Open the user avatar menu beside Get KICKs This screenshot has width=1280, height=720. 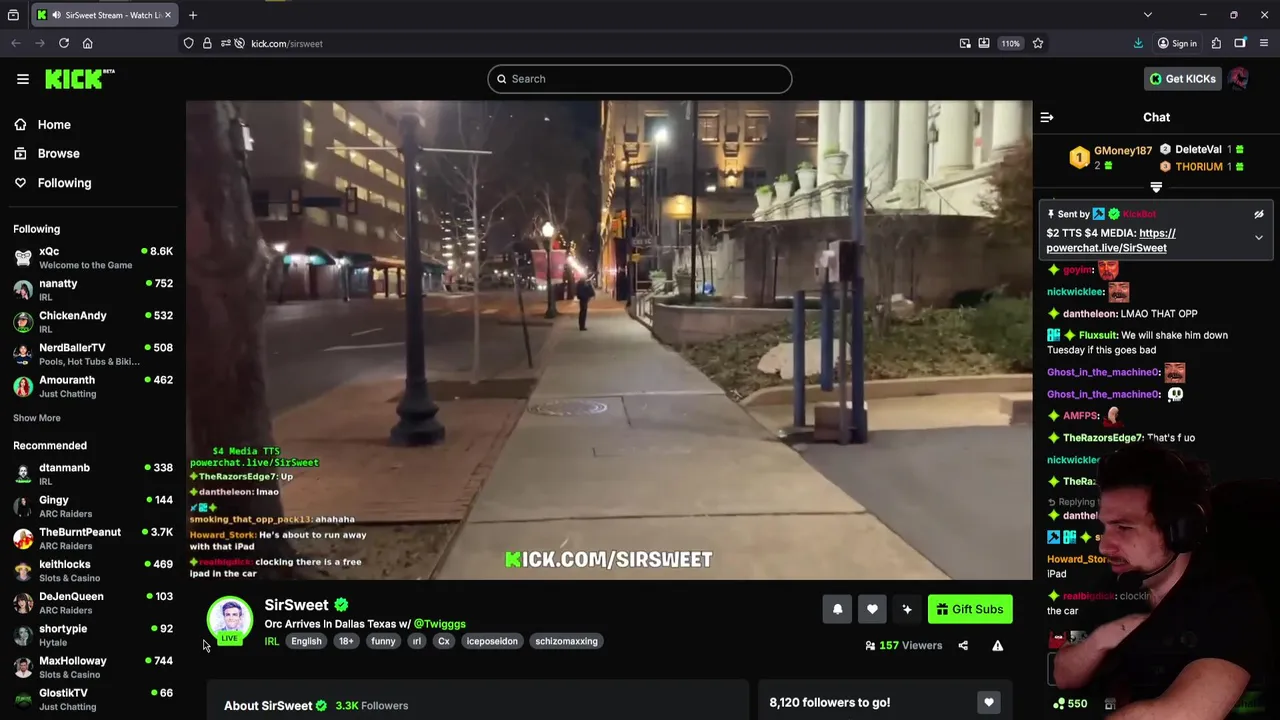(x=1238, y=79)
